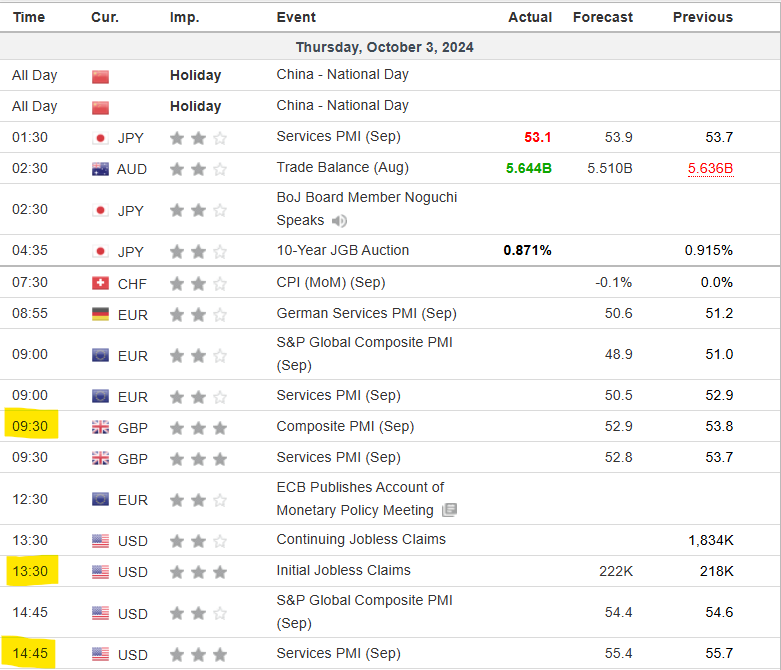Open the 10-Year JGB Auction event

(342, 250)
